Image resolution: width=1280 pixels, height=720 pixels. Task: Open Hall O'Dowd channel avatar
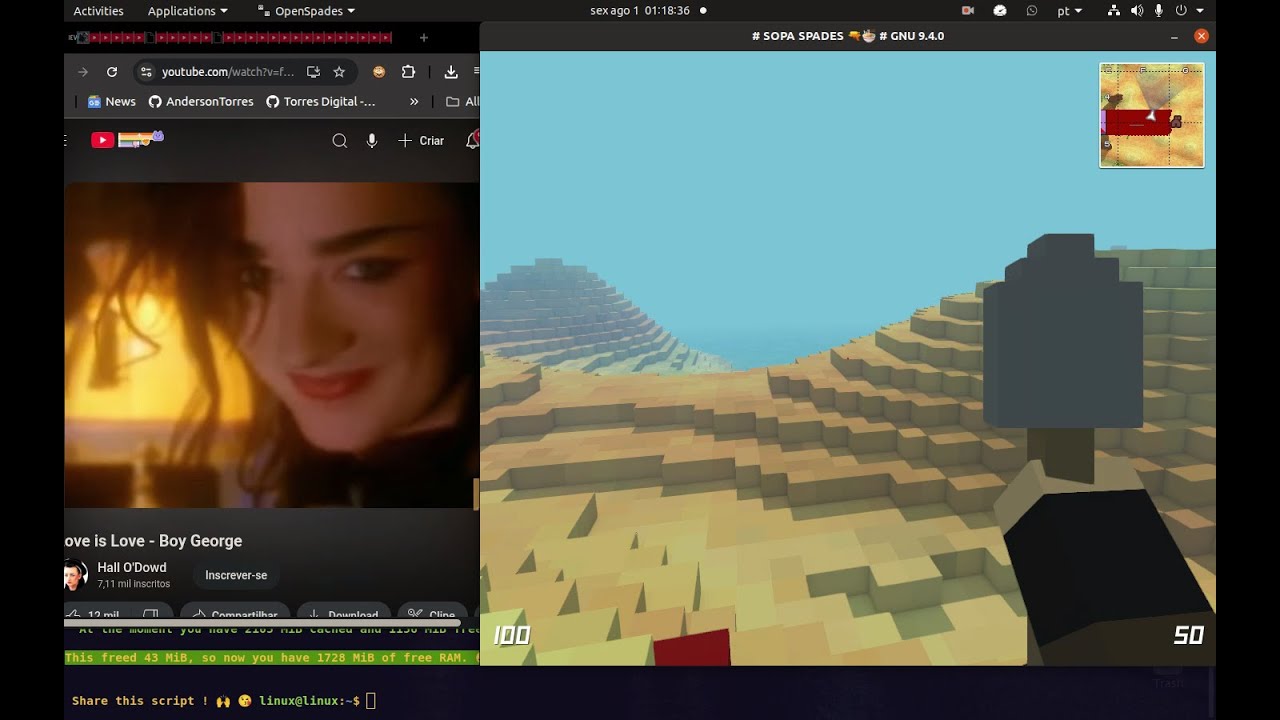[75, 575]
